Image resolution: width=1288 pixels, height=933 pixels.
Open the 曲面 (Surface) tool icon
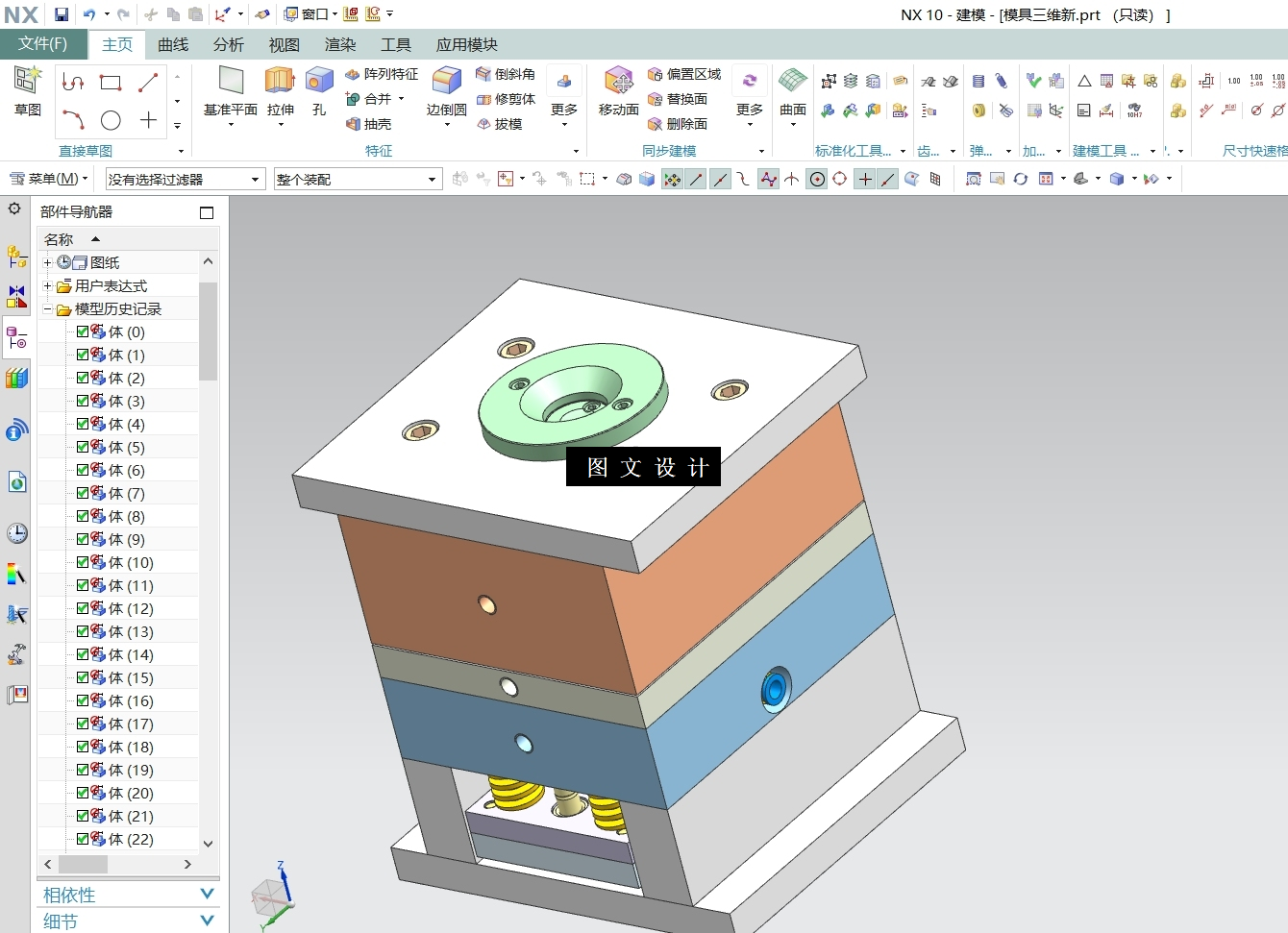pyautogui.click(x=793, y=82)
